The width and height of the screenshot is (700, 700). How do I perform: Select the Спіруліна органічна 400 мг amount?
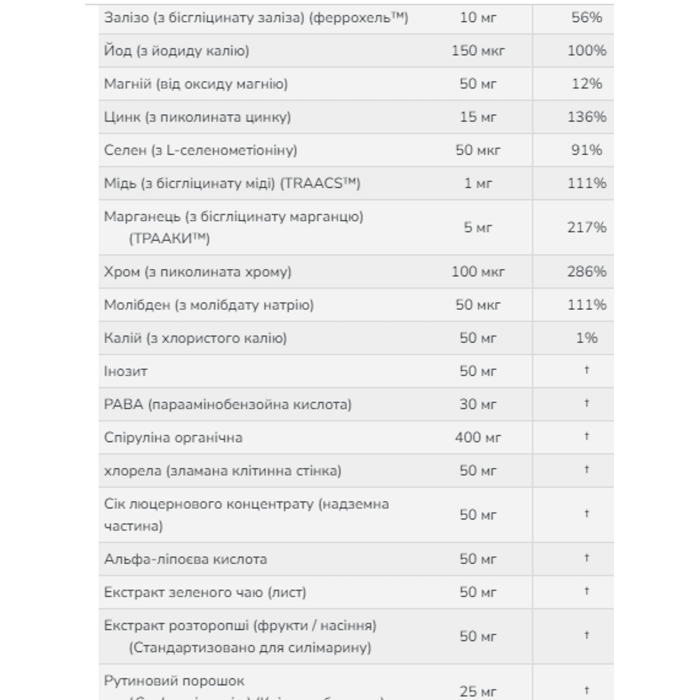click(478, 438)
